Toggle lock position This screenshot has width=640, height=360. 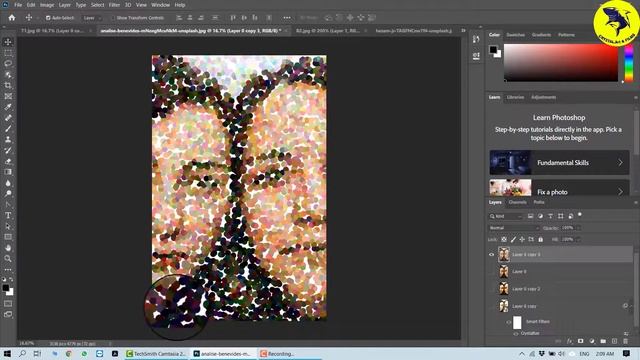522,240
